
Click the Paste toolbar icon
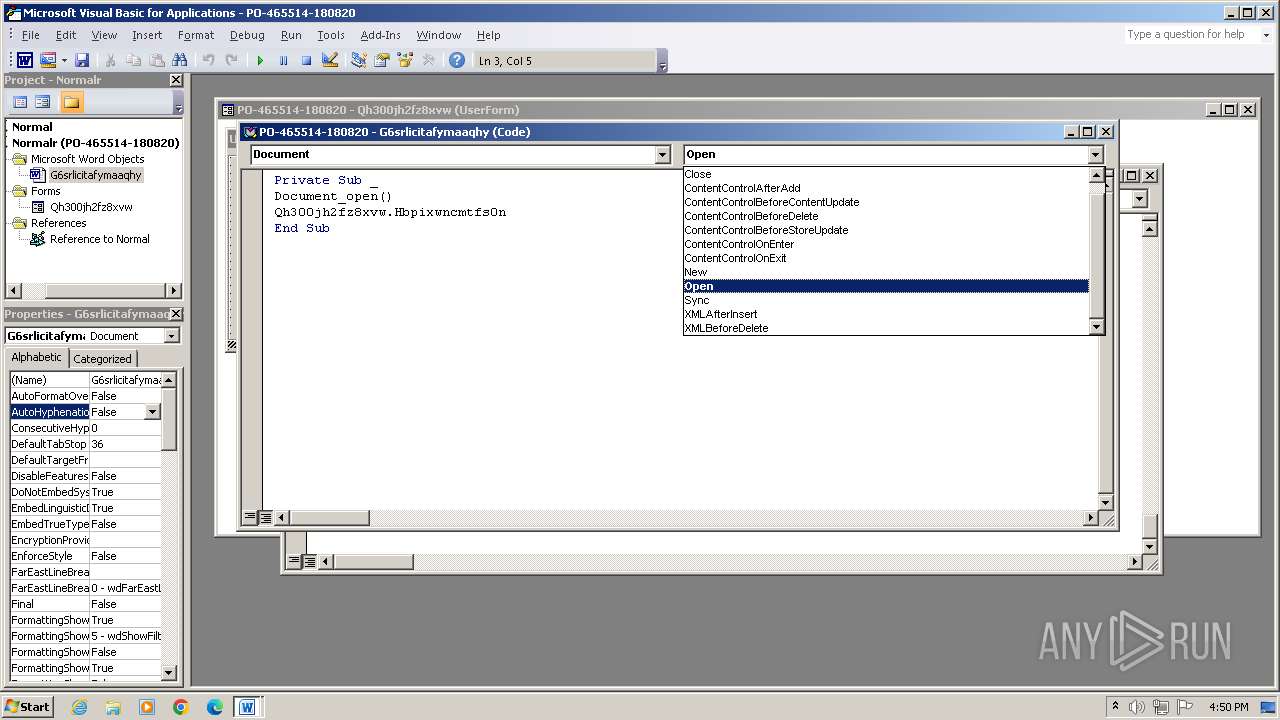pos(156,60)
